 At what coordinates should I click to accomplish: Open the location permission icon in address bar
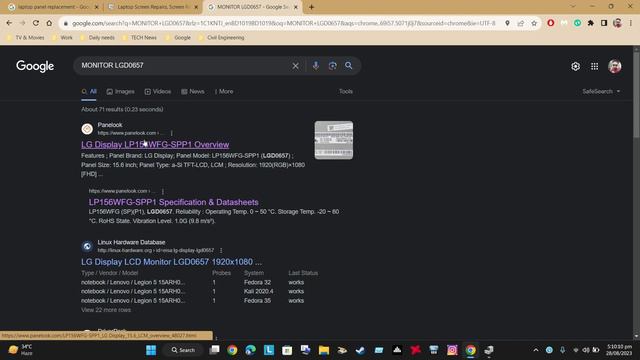tap(507, 23)
